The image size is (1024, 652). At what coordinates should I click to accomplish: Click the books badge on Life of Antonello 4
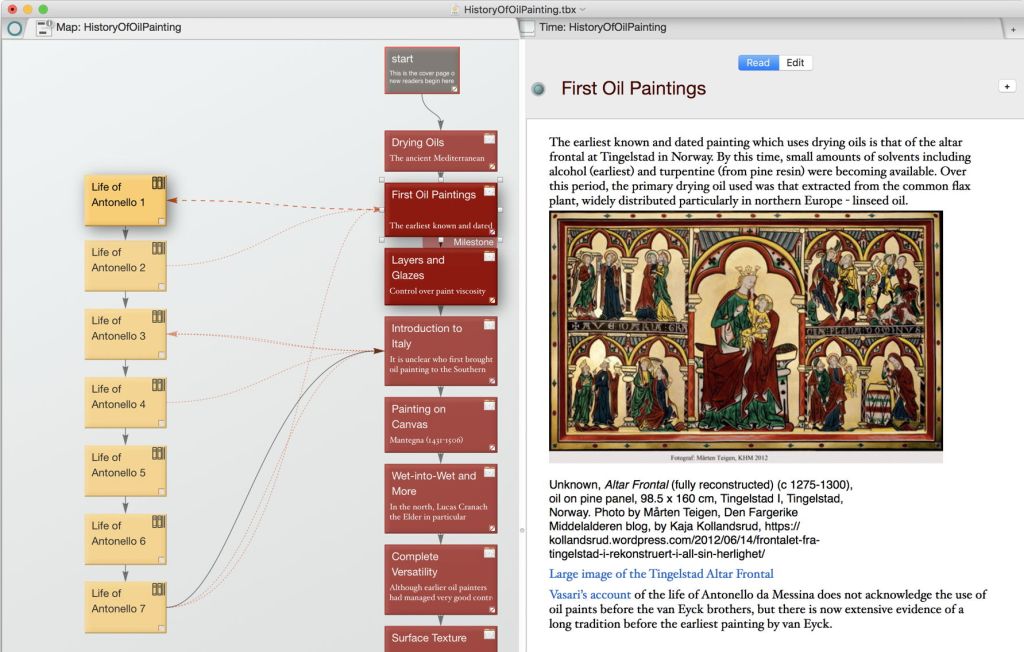click(158, 385)
